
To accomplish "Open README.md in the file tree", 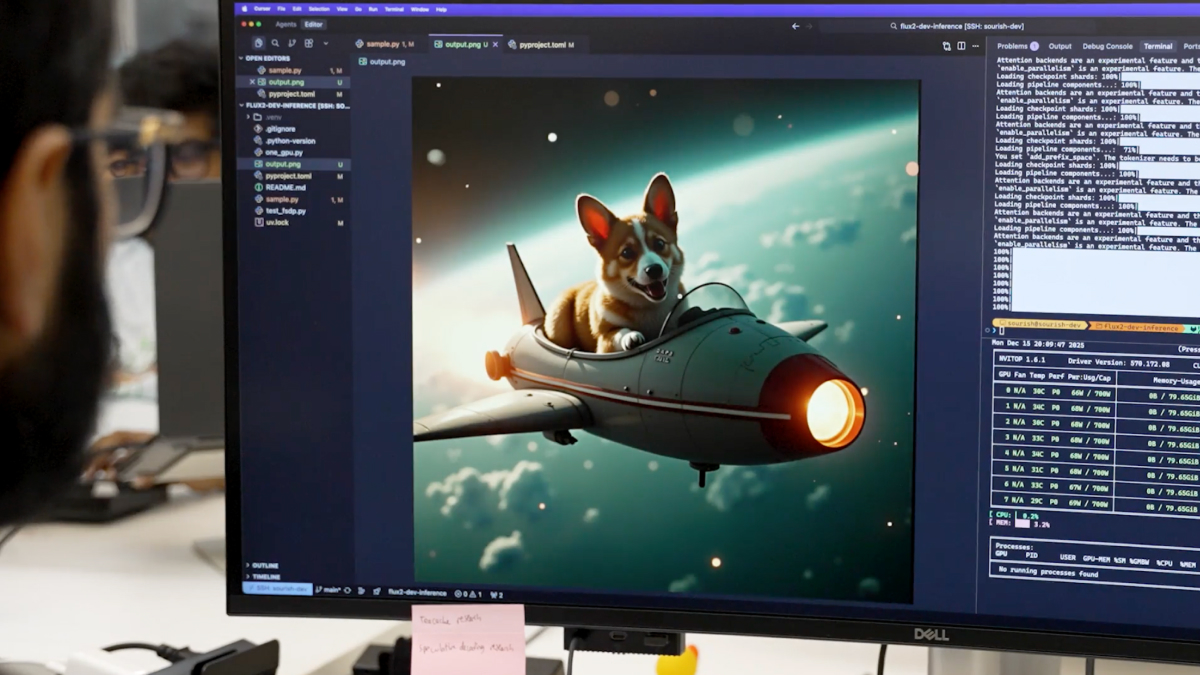I will click(285, 187).
